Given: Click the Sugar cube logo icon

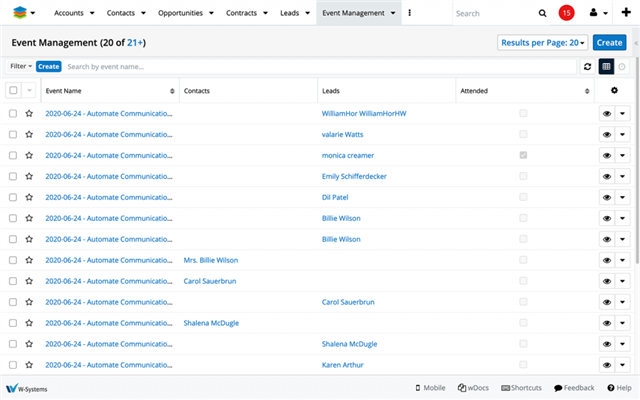Looking at the screenshot, I should tap(20, 13).
